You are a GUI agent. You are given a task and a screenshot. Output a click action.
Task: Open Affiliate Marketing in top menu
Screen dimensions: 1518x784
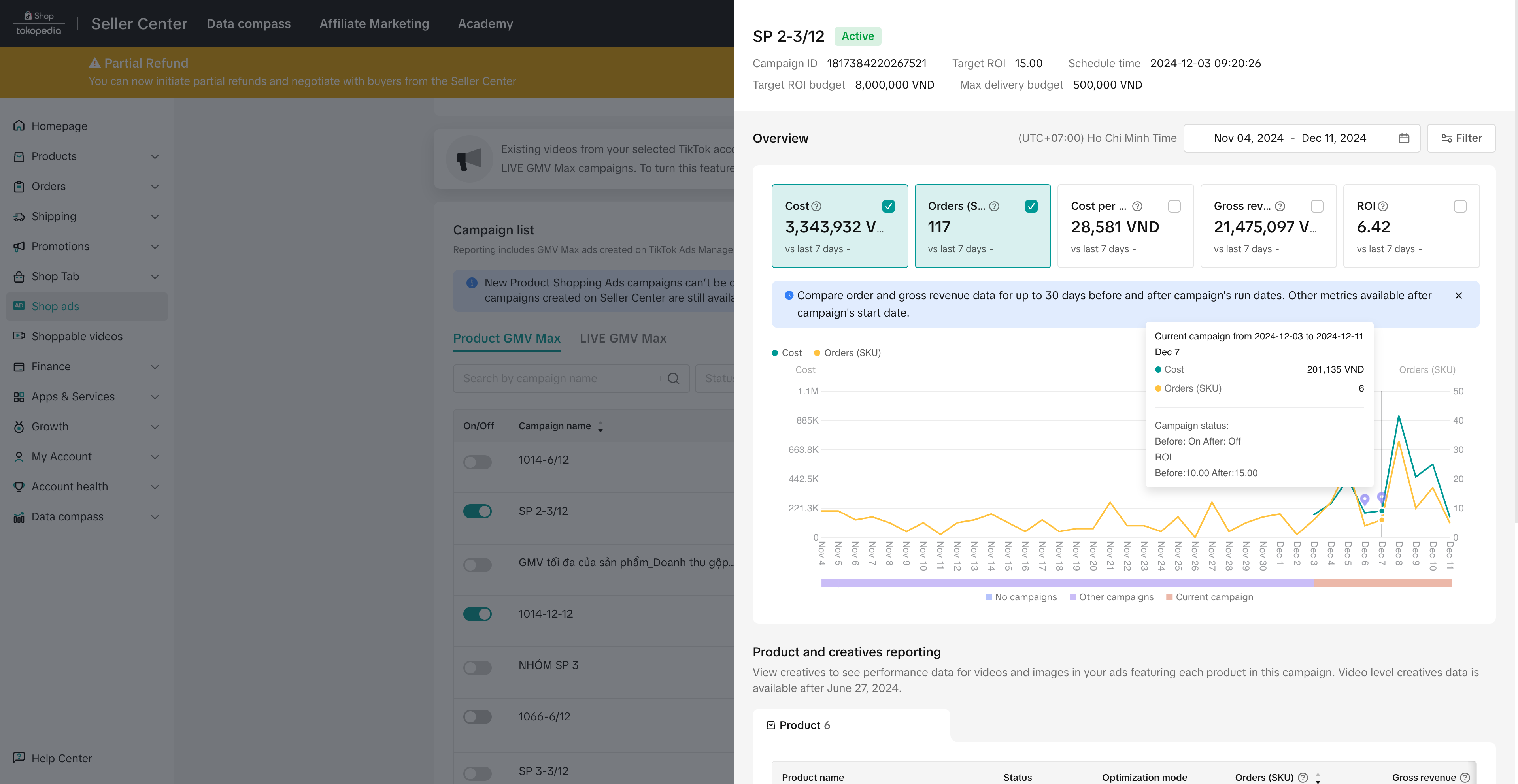[374, 24]
